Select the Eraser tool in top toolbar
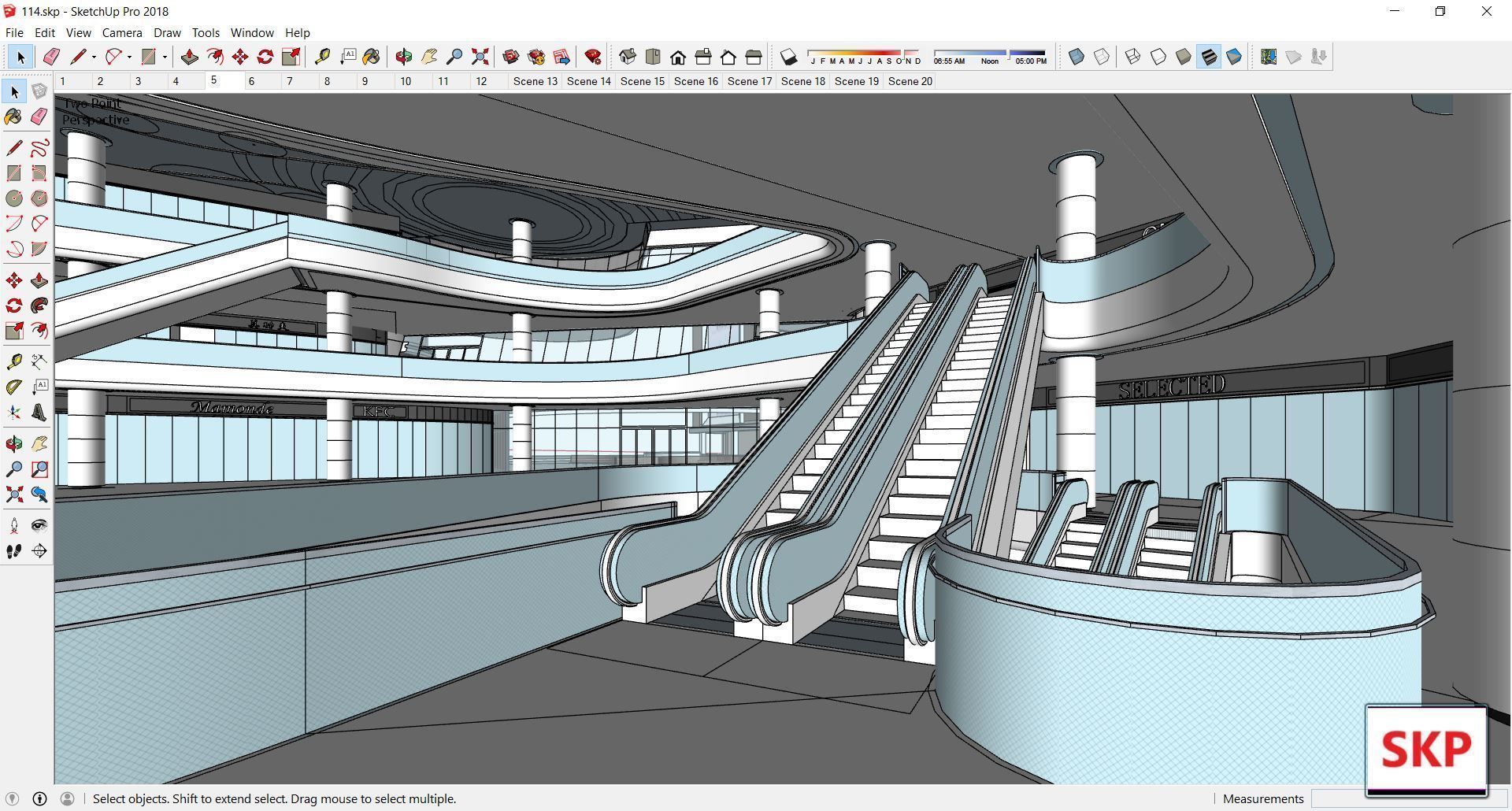This screenshot has height=811, width=1512. coord(51,57)
